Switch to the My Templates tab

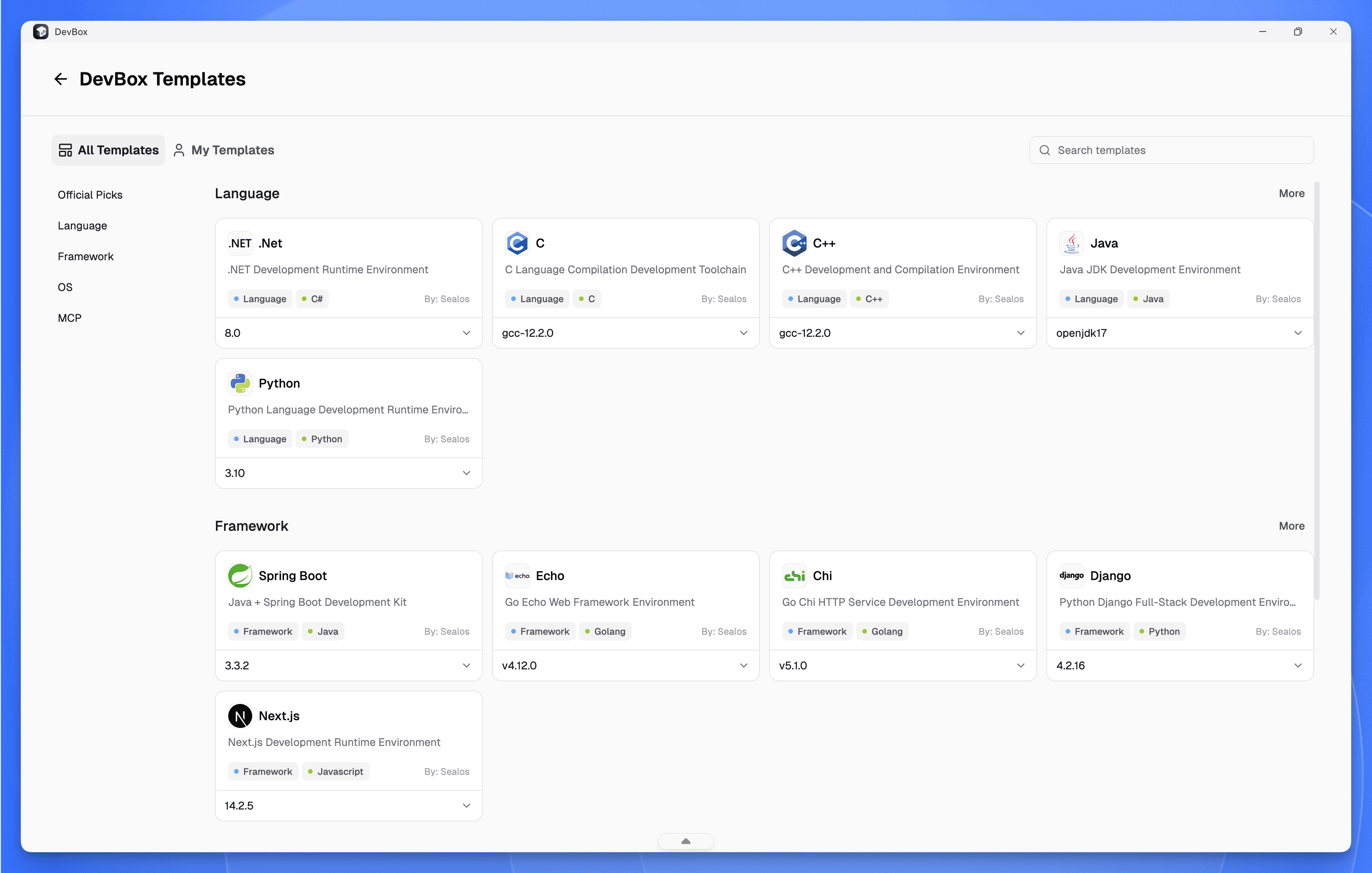point(224,150)
